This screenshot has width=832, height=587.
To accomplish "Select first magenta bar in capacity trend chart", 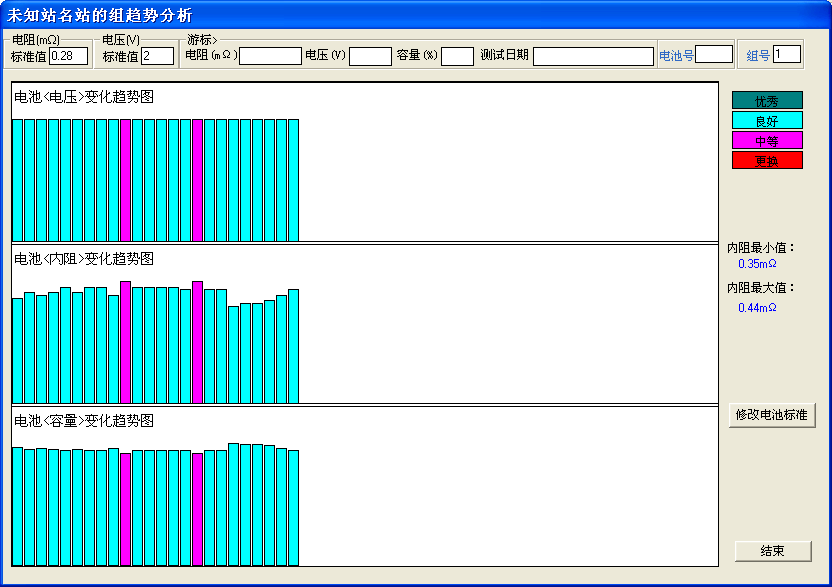I will pyautogui.click(x=125, y=510).
